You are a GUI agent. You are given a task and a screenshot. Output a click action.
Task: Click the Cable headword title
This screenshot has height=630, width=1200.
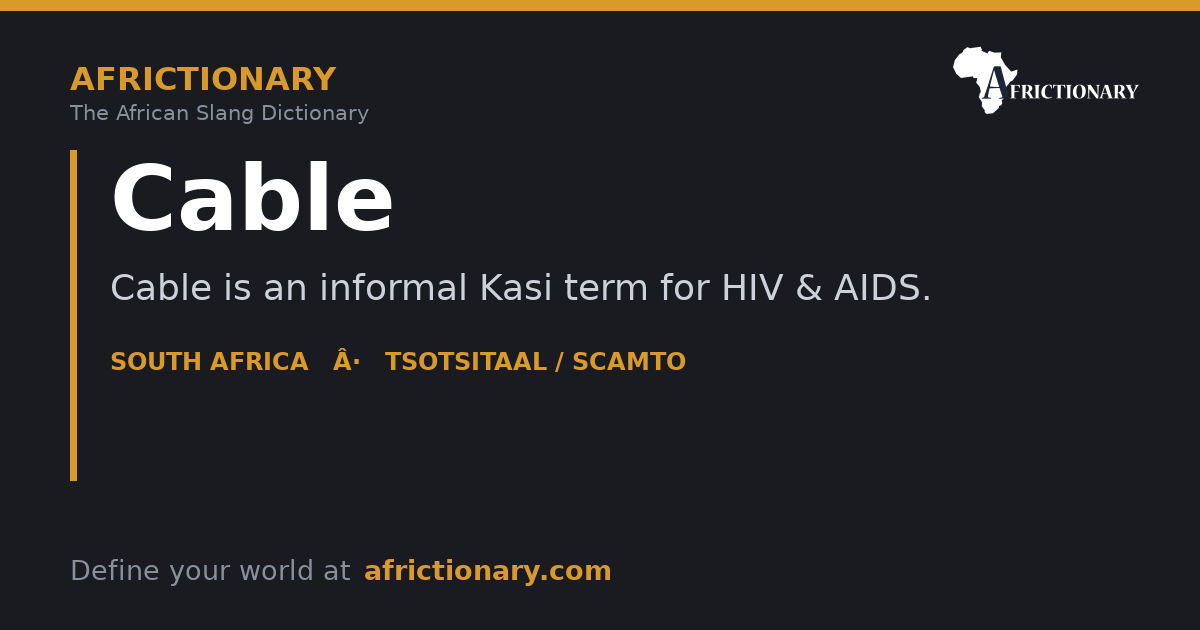252,201
